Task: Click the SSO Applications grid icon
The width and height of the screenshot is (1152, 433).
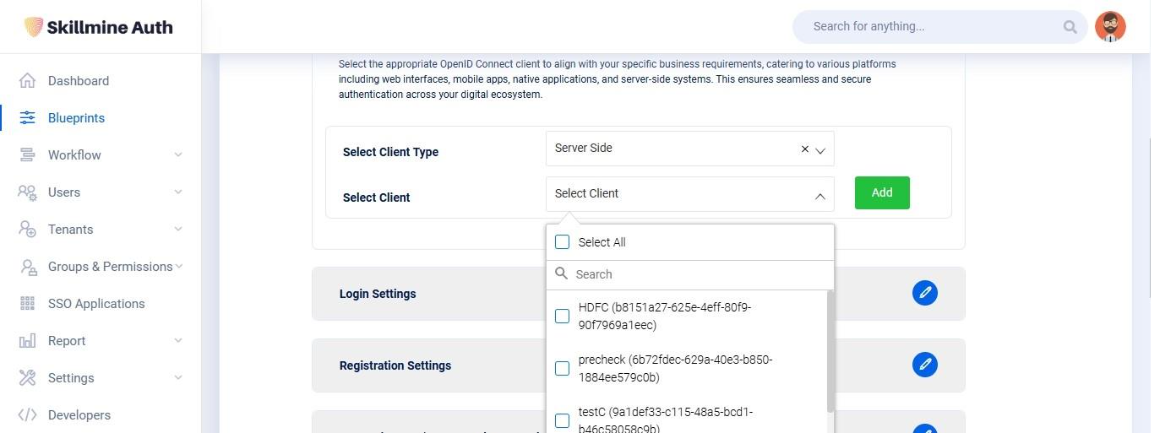Action: tap(28, 304)
